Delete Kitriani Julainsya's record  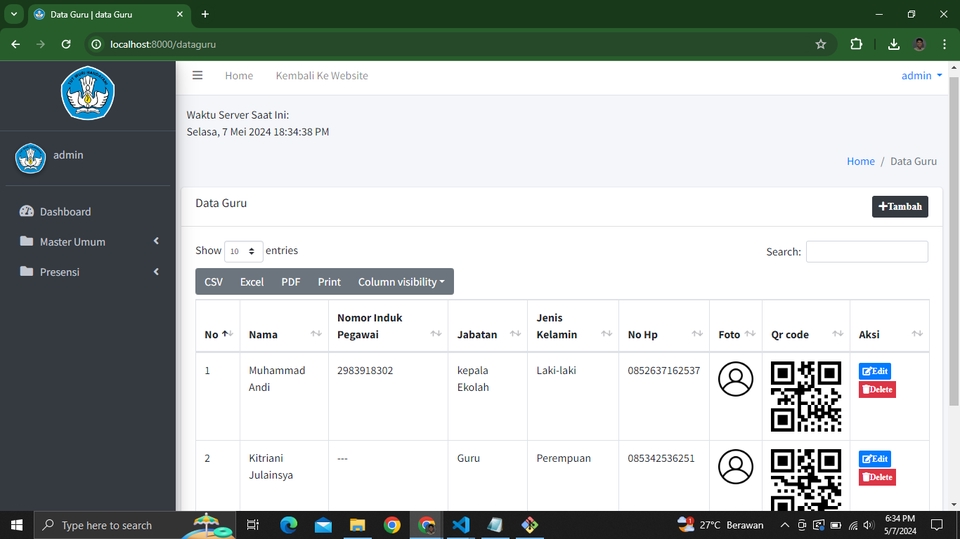click(877, 477)
